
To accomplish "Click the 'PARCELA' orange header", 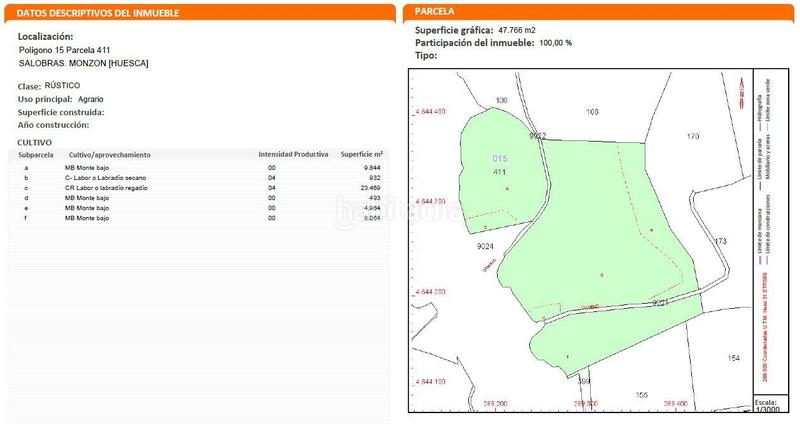I will click(434, 11).
